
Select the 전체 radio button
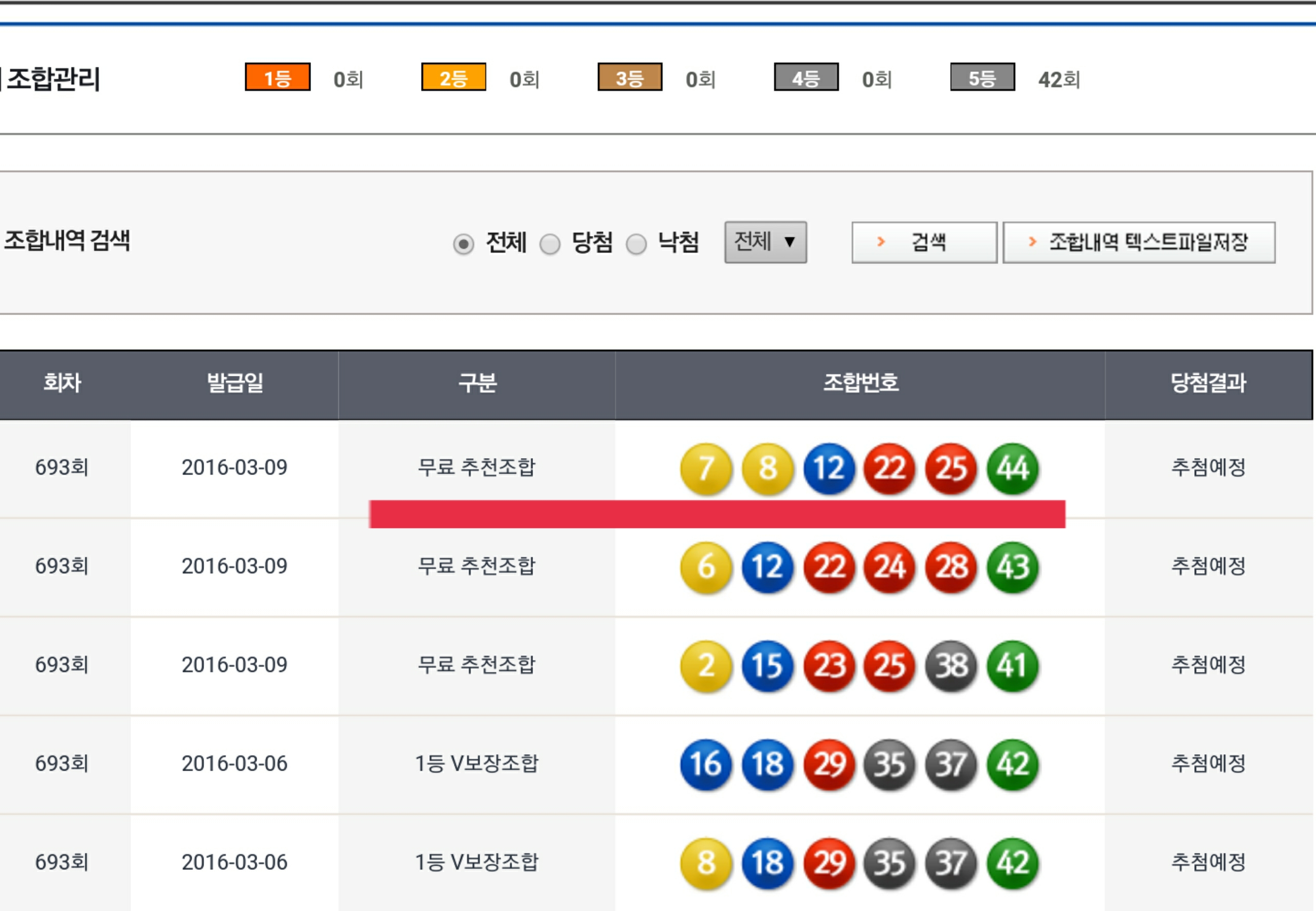(x=463, y=244)
